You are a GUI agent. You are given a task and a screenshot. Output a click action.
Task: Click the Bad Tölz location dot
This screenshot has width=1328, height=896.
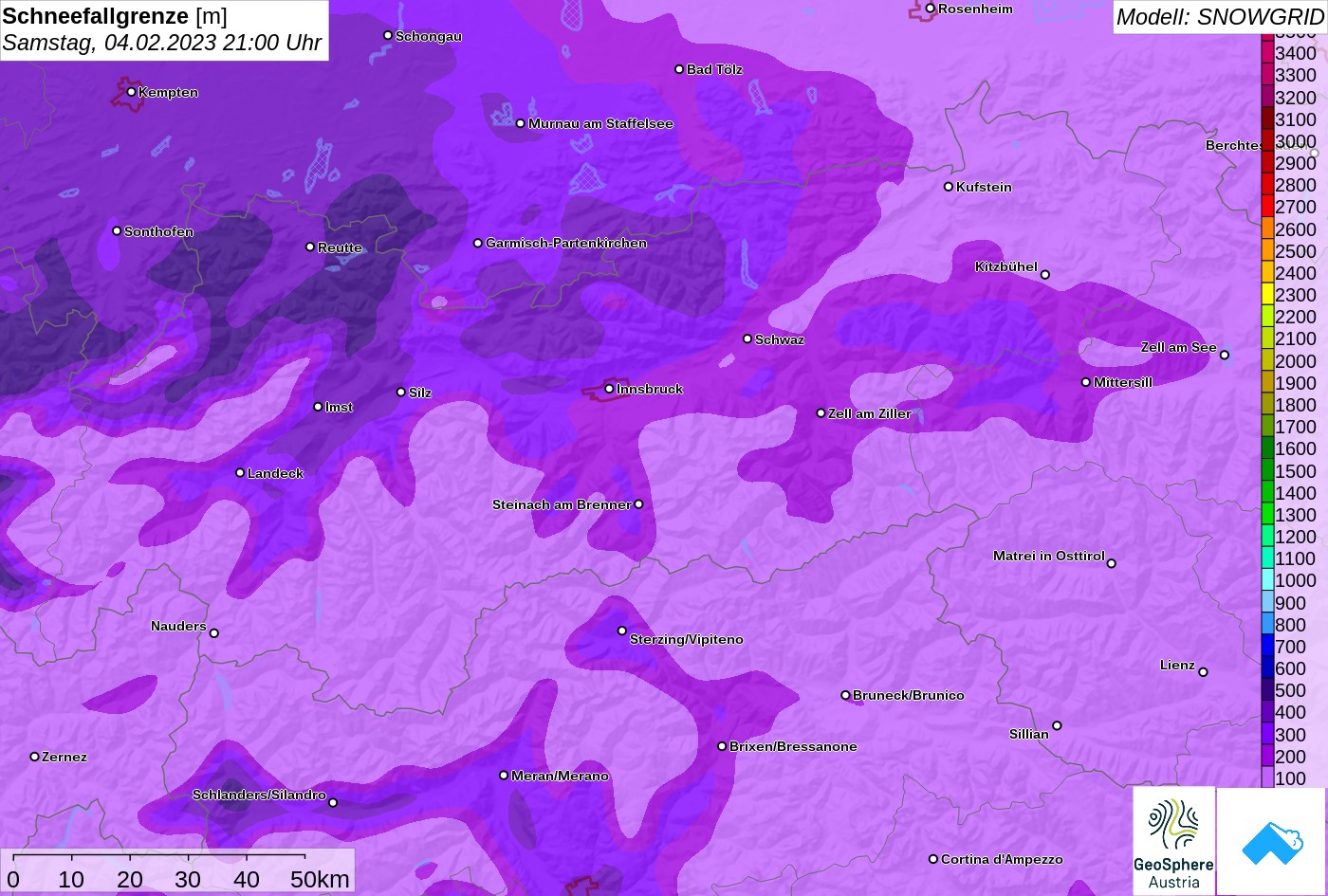tap(679, 69)
